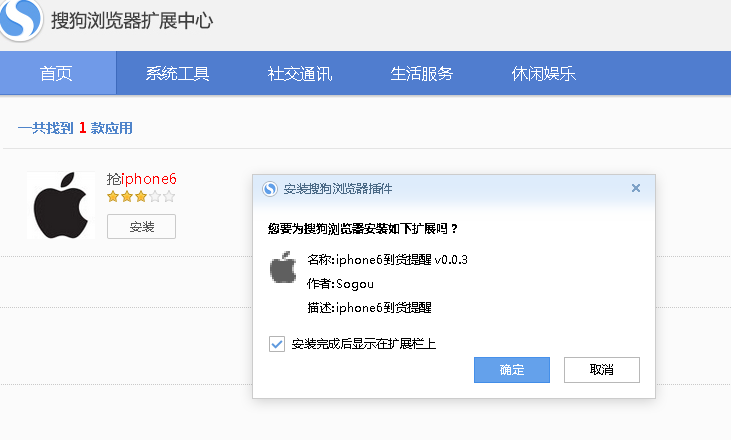731x440 pixels.
Task: Click the 名称:iphone6到货提醒 v0.0.3 line in the dialog
Action: [x=388, y=260]
